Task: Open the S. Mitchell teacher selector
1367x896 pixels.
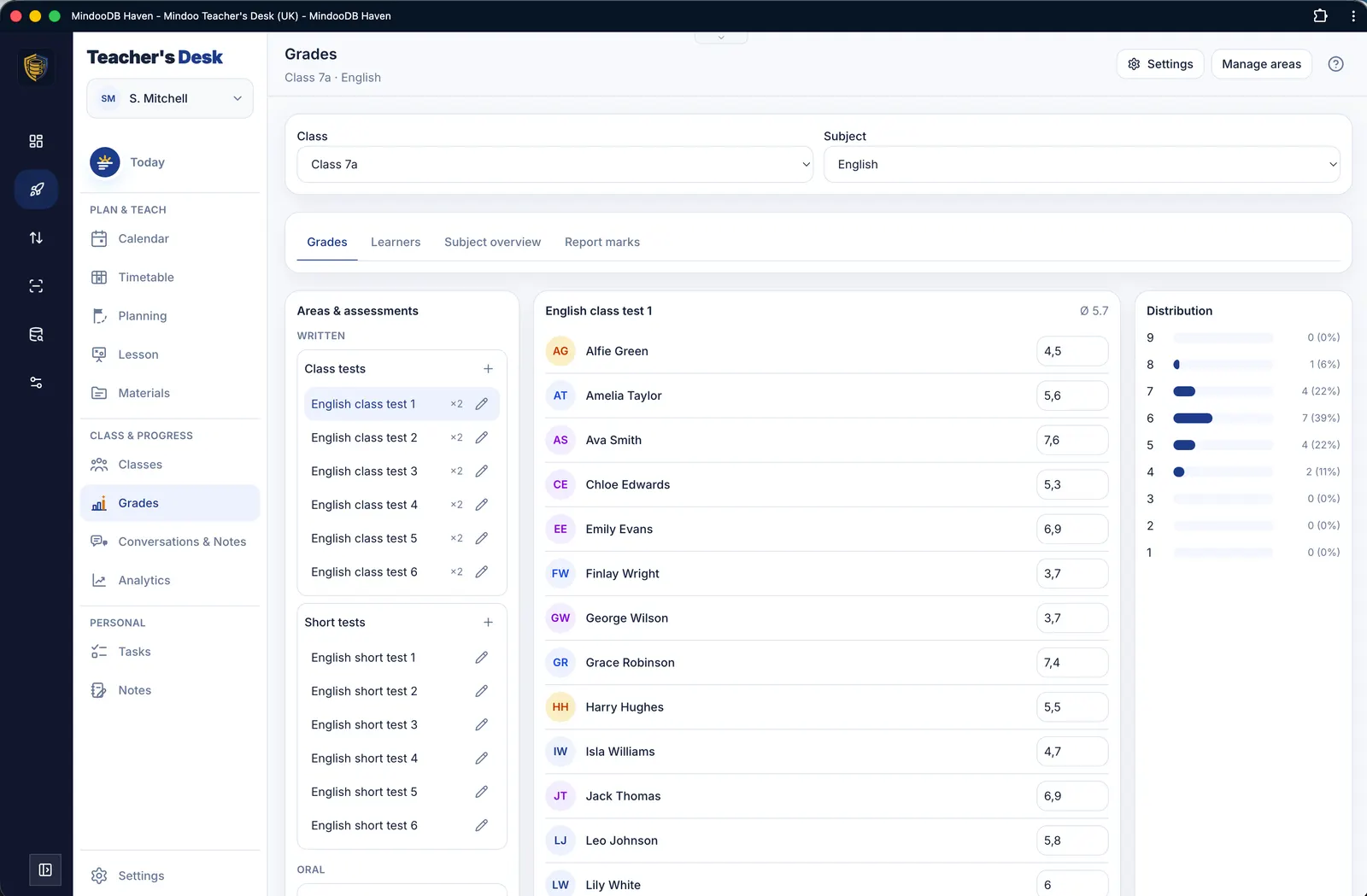Action: [170, 98]
